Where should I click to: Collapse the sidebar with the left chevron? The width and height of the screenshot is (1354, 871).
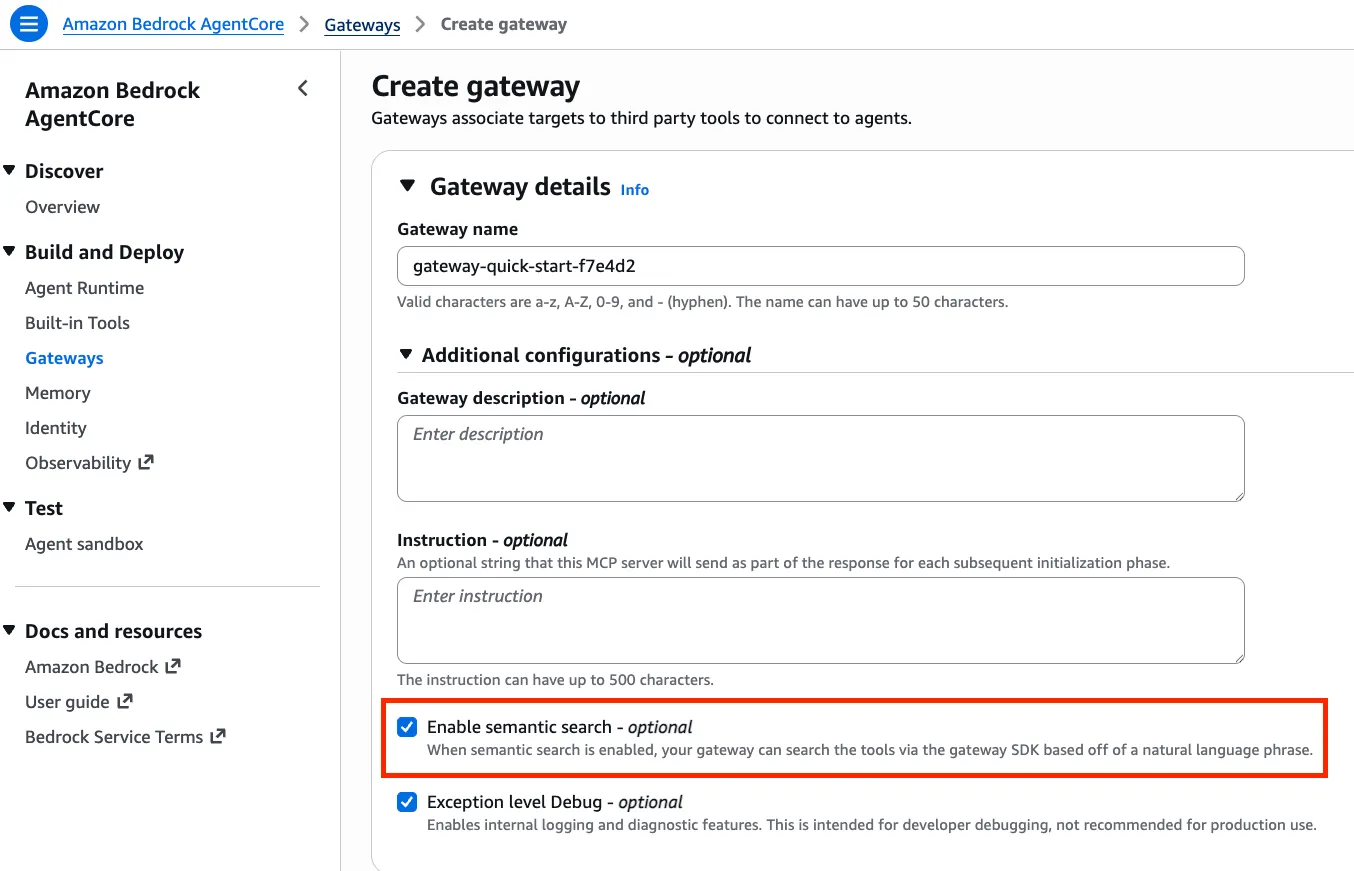tap(303, 89)
